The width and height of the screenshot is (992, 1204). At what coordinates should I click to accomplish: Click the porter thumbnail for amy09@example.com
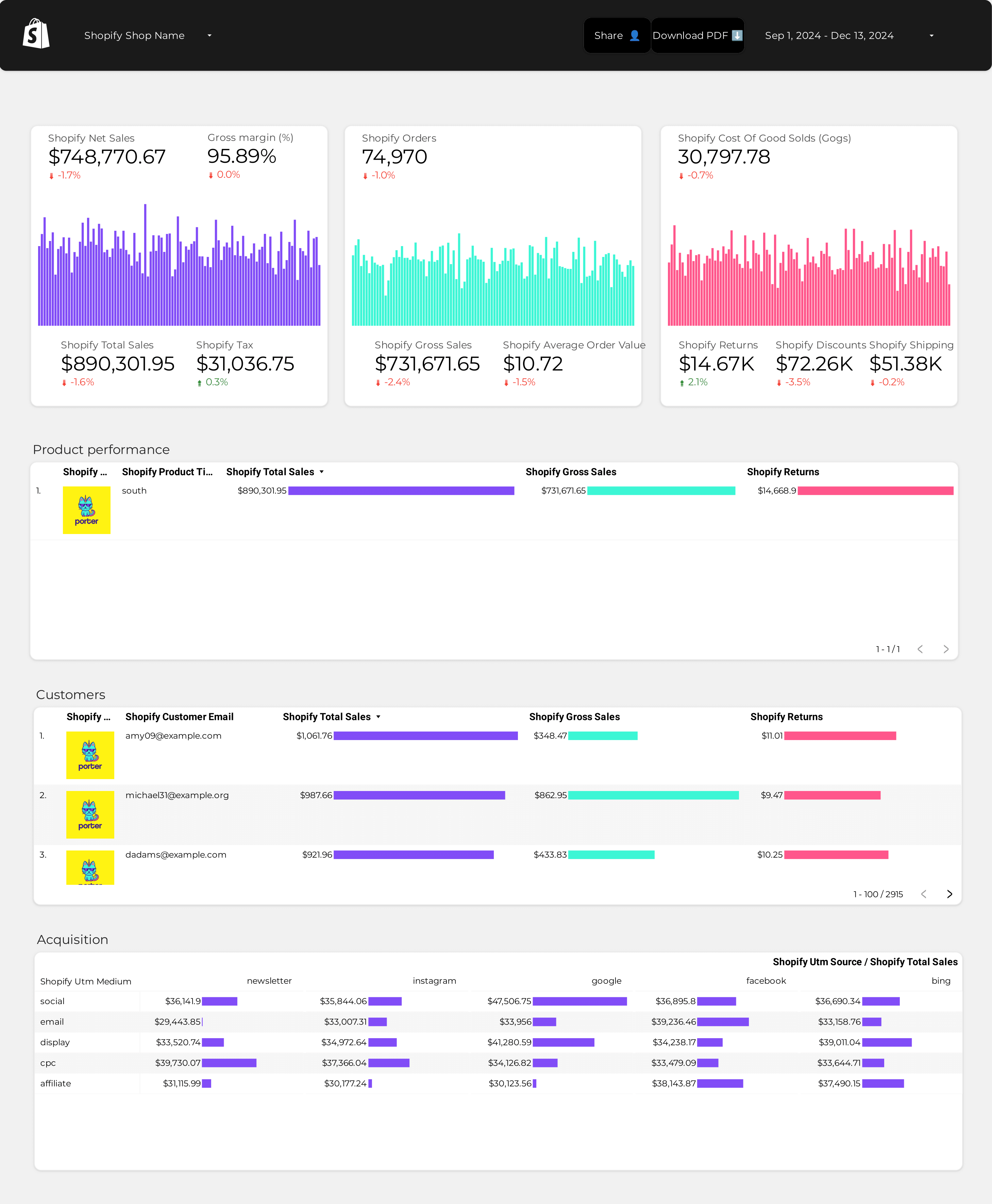pyautogui.click(x=90, y=755)
